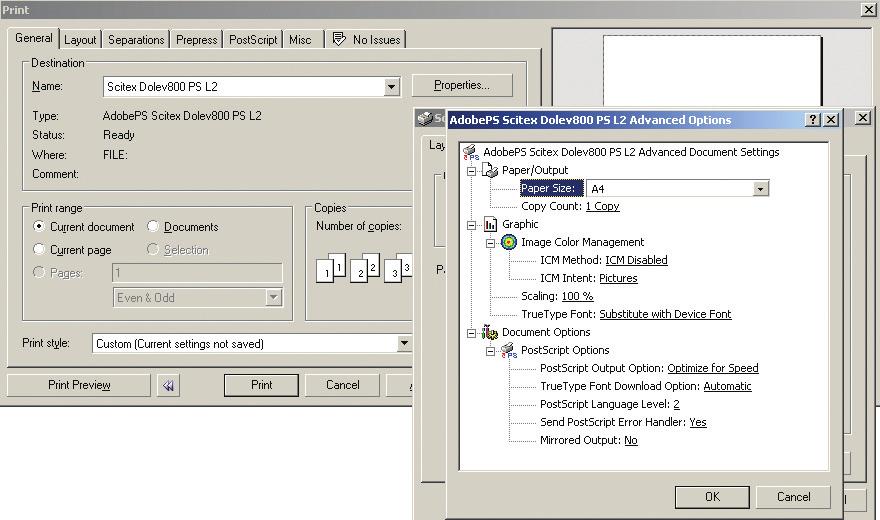Screen dimensions: 880x520
Task: Click the Image Color Management target icon
Action: pyautogui.click(x=508, y=242)
